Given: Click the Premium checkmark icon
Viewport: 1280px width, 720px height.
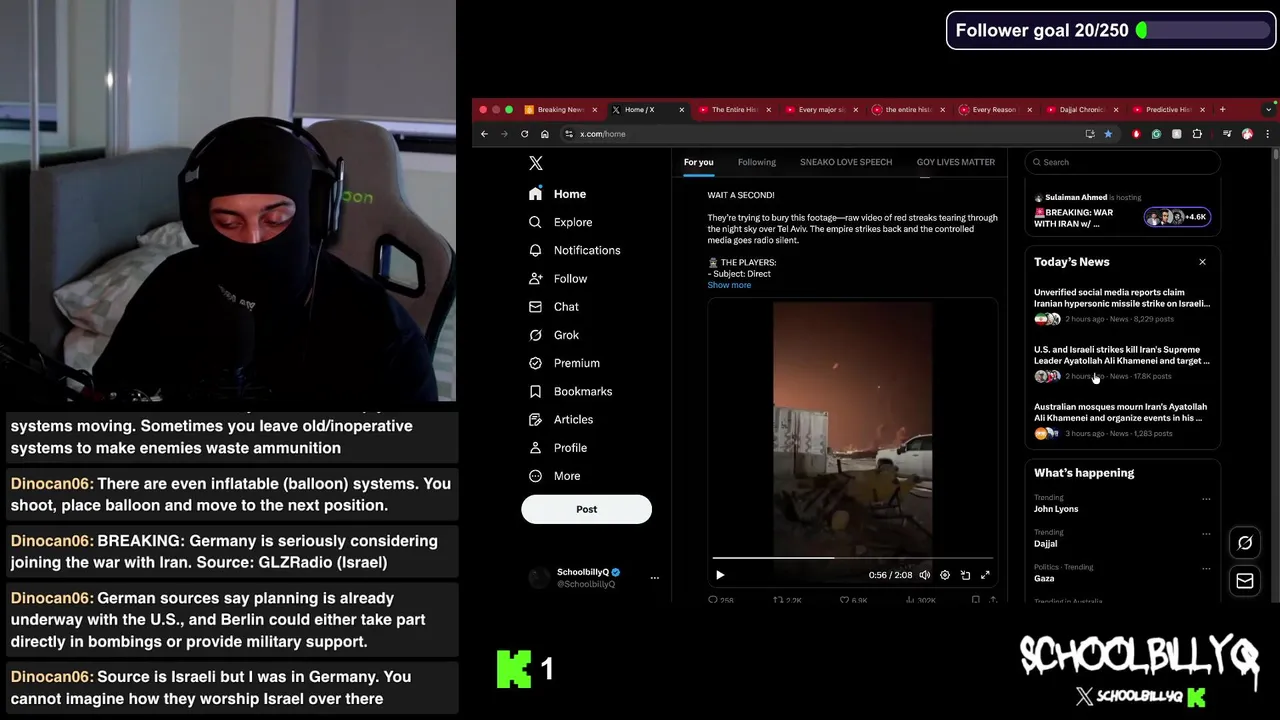Looking at the screenshot, I should 535,363.
